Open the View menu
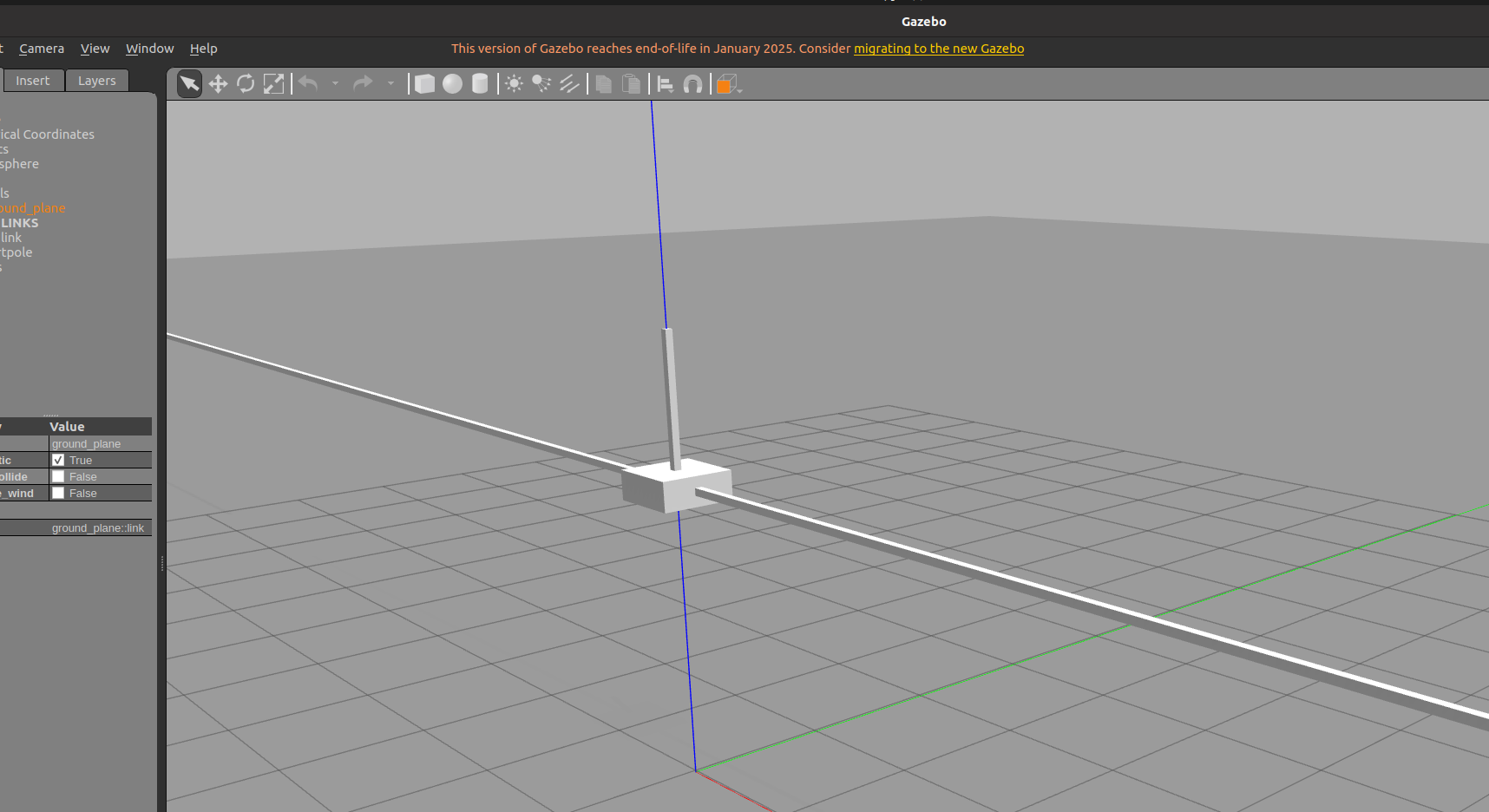1489x812 pixels. pos(95,49)
